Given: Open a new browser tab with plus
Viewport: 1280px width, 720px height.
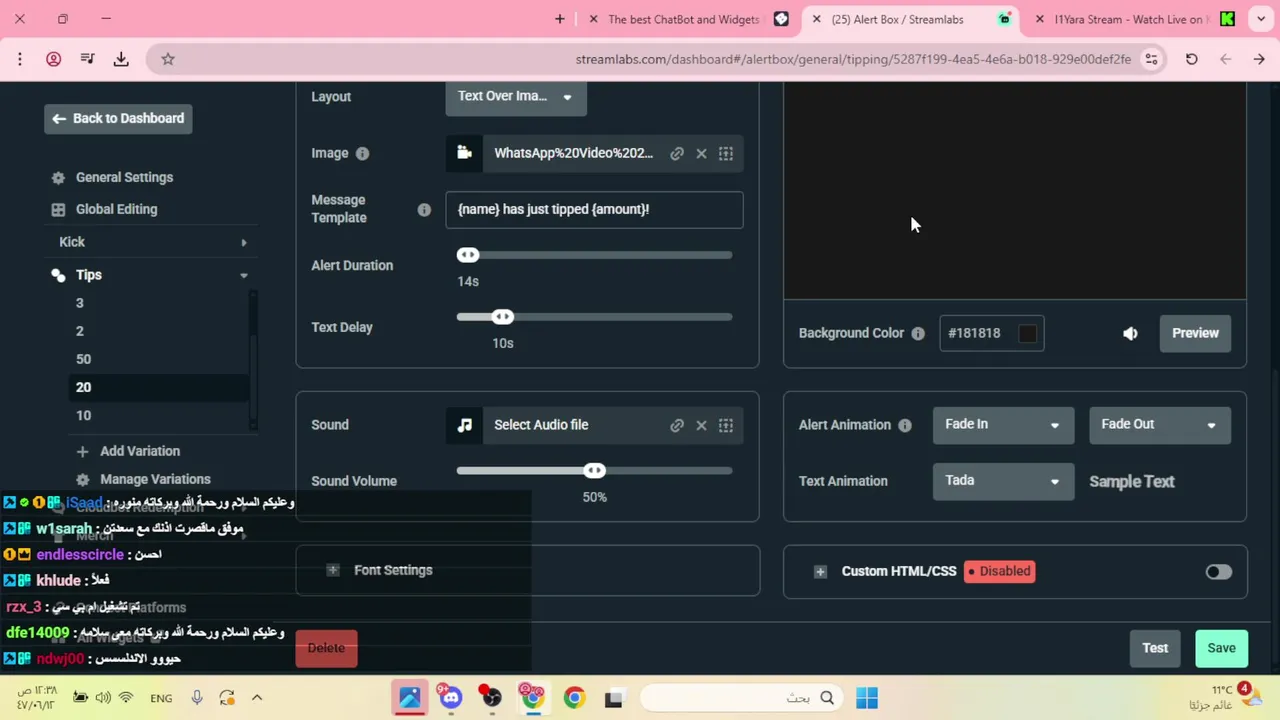Looking at the screenshot, I should [560, 19].
